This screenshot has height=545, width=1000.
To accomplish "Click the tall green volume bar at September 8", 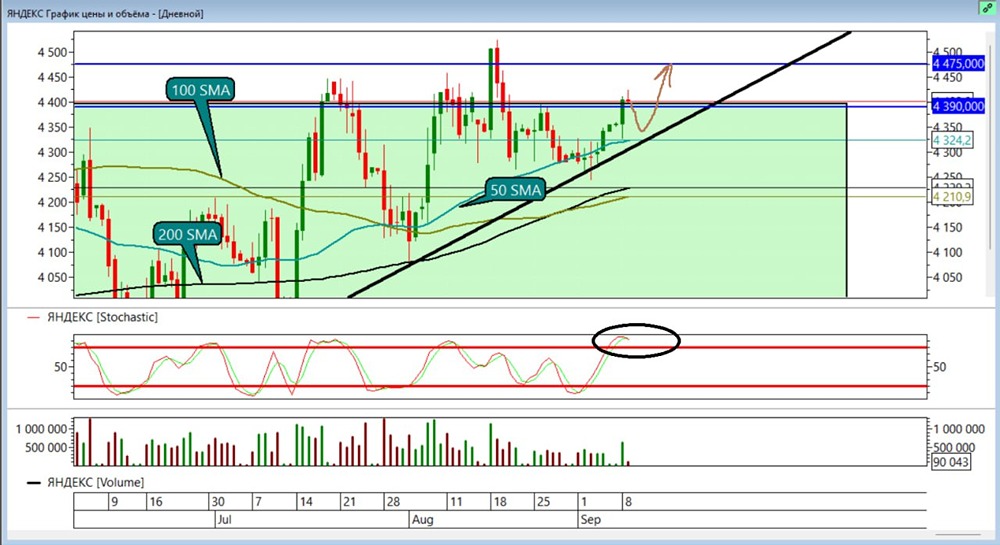I will tap(622, 453).
